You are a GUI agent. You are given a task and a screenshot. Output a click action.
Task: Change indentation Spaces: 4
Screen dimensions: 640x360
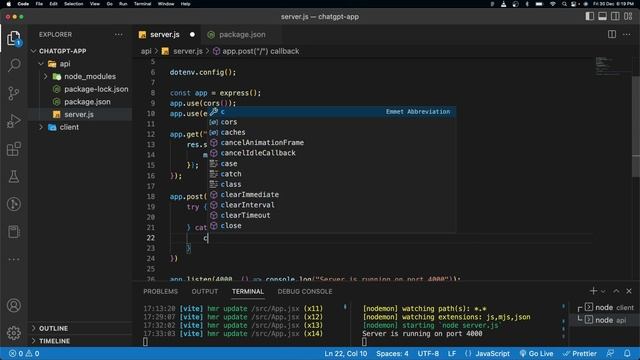tap(392, 353)
